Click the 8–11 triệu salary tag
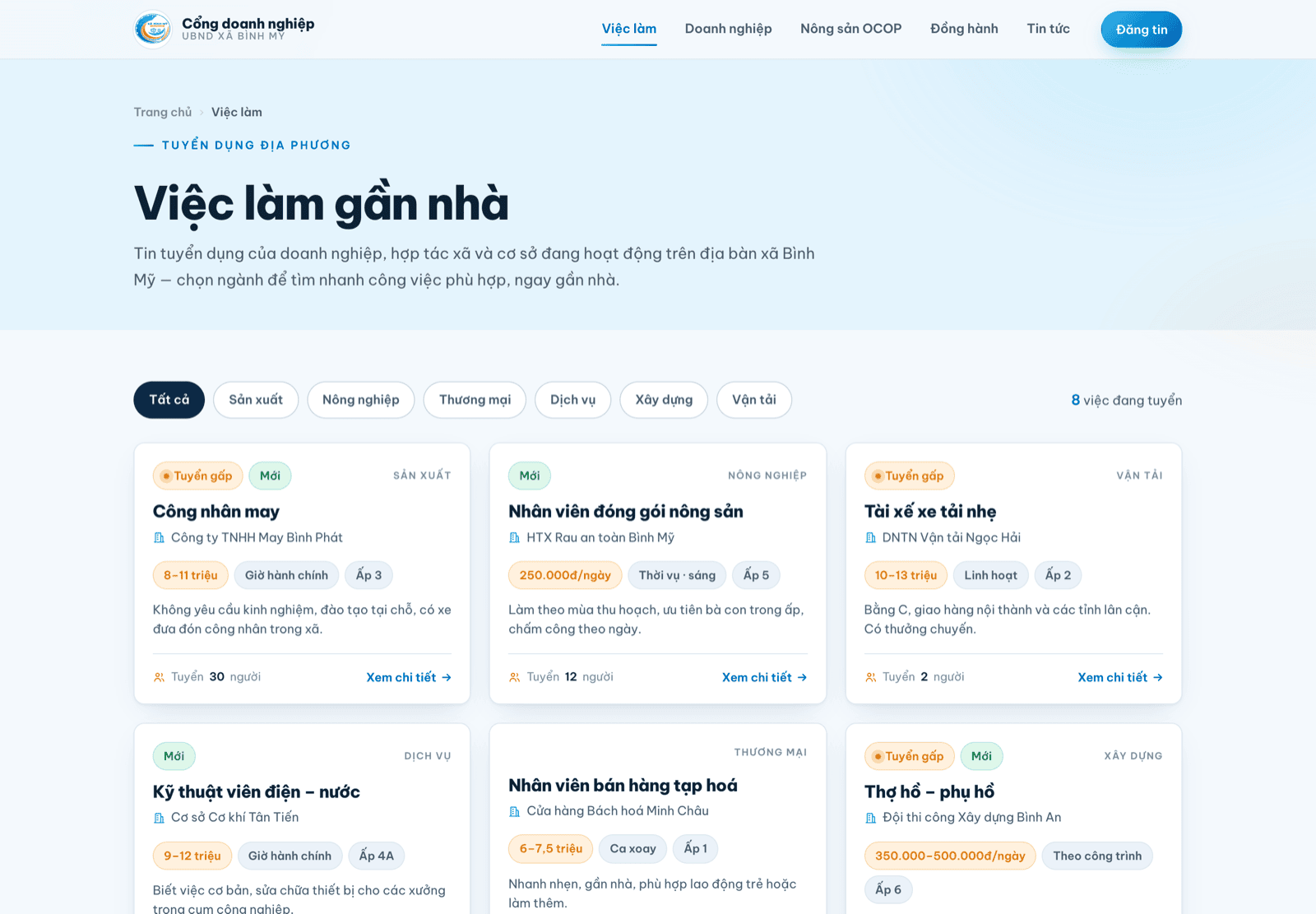This screenshot has height=914, width=1316. [x=191, y=575]
